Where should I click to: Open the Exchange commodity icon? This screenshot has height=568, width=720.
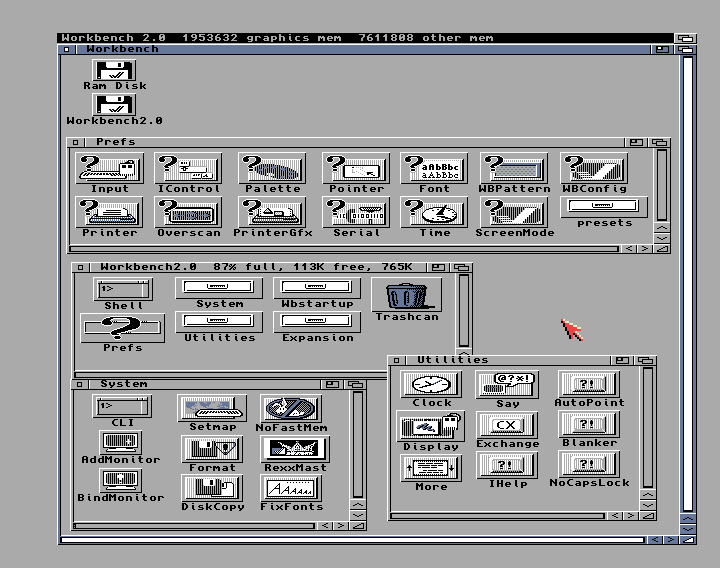(507, 426)
